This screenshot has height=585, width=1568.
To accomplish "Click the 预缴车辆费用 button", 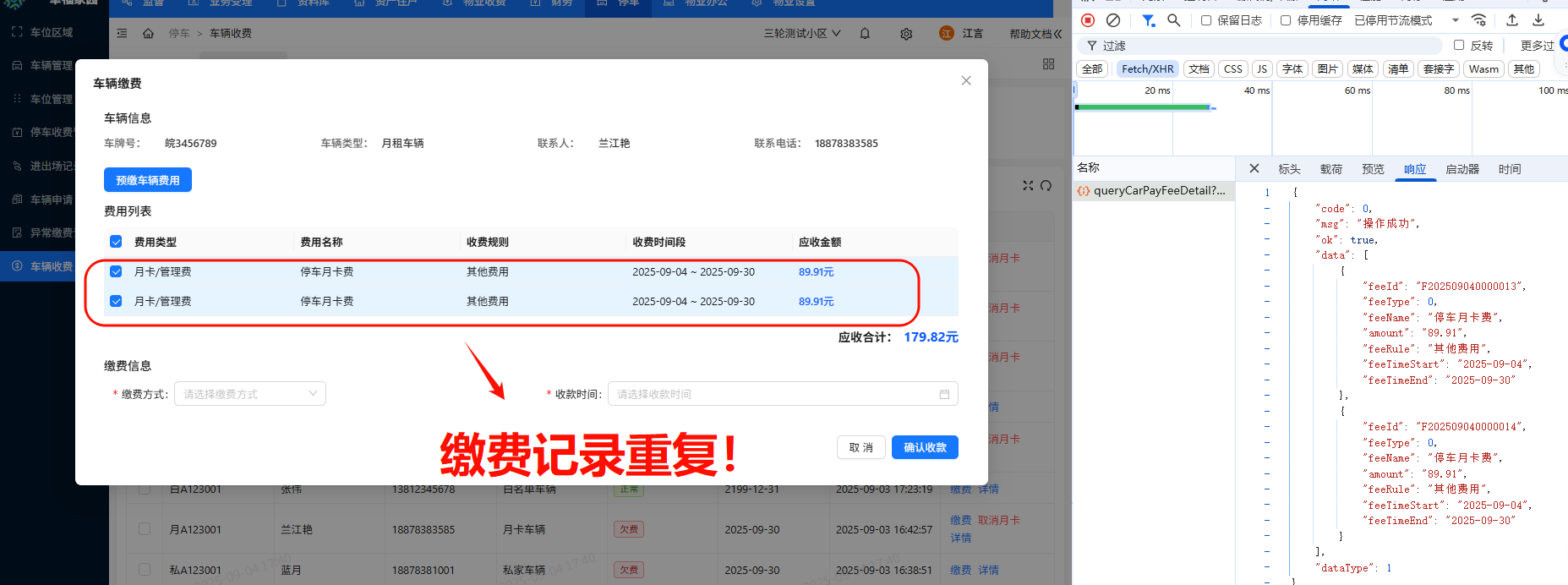I will pos(148,180).
